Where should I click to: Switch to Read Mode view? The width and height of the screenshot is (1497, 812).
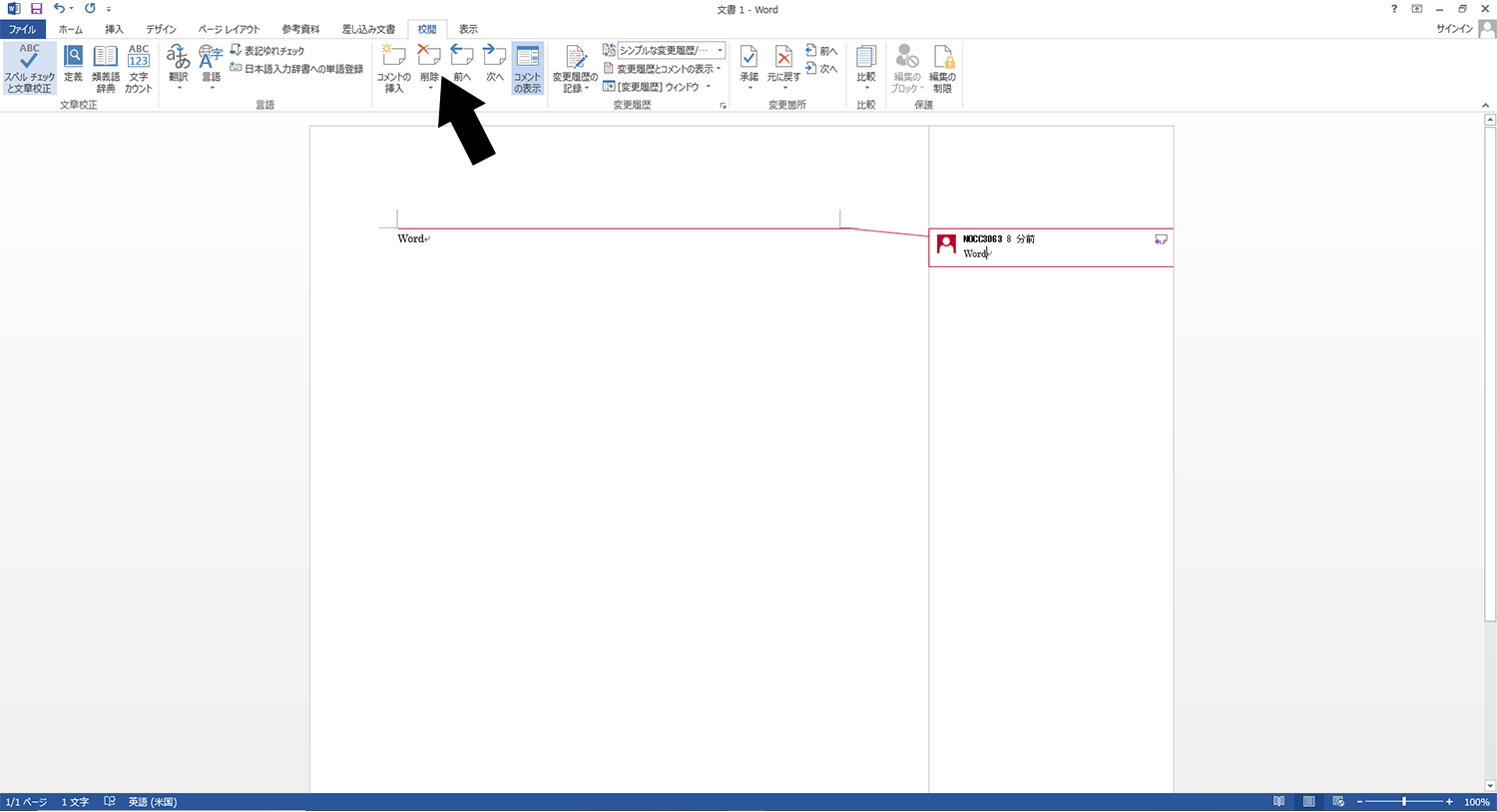1279,802
